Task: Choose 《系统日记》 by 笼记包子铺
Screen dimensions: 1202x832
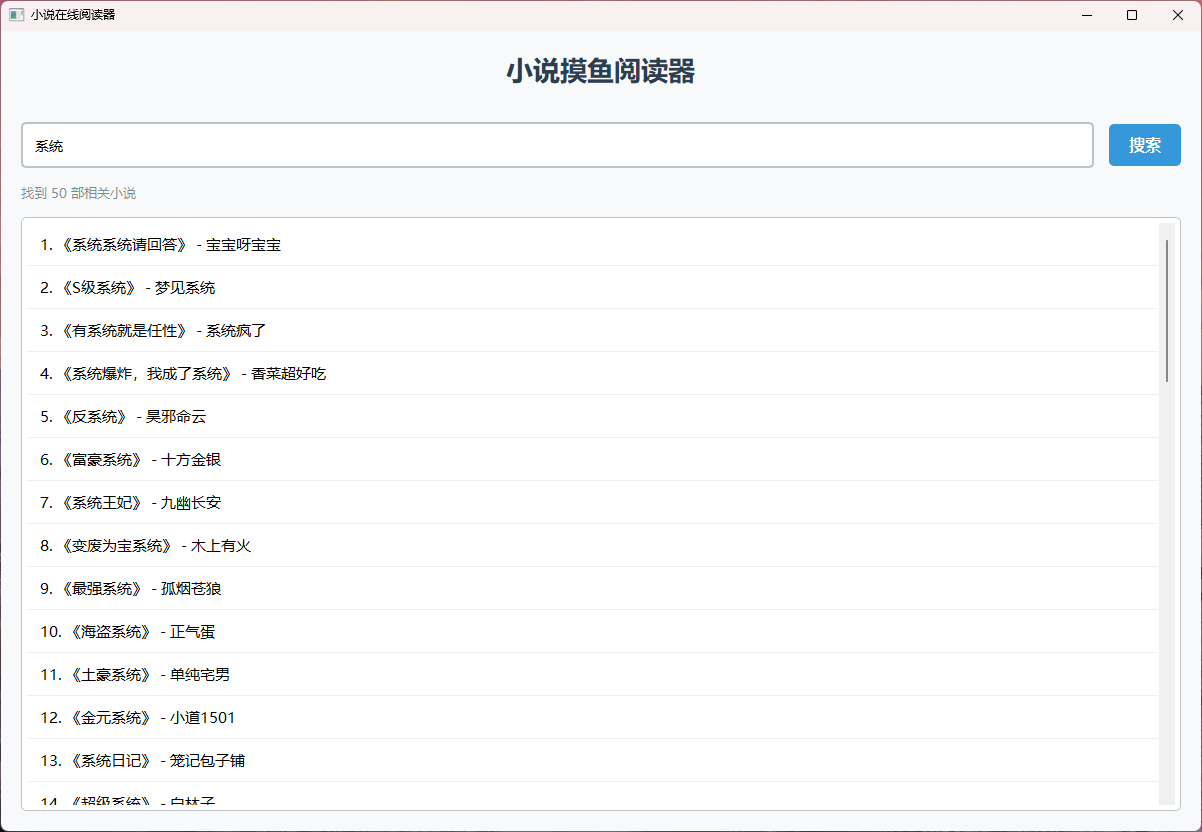Action: point(143,761)
